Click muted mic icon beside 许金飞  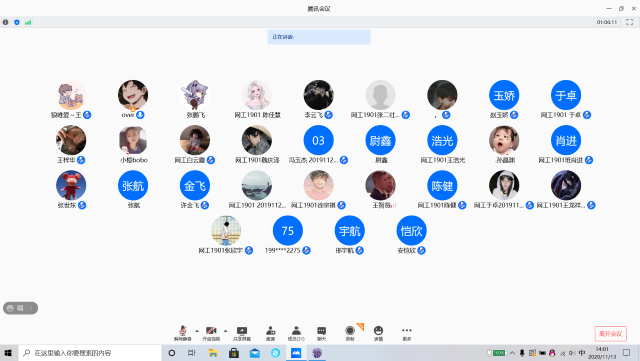click(205, 205)
